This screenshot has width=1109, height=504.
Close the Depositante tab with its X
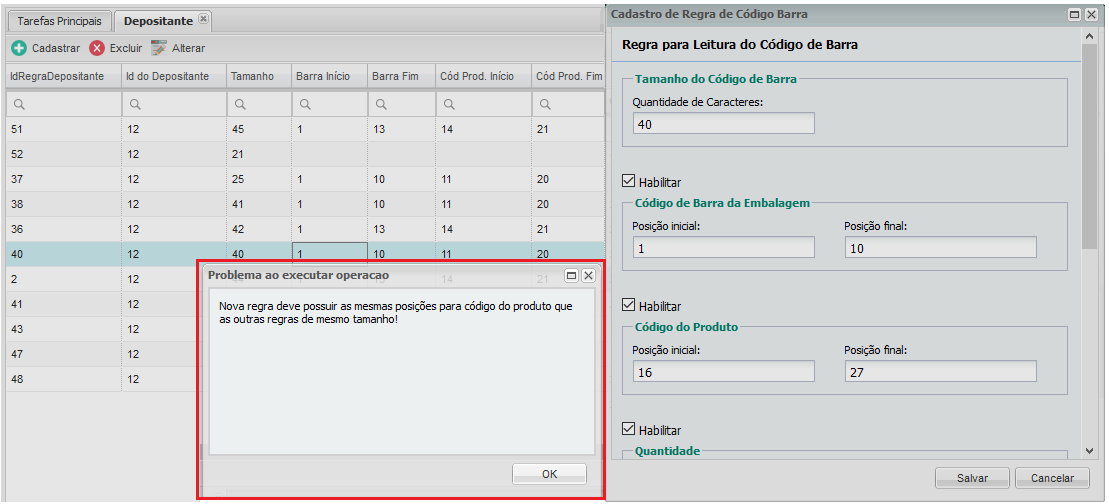pos(203,19)
